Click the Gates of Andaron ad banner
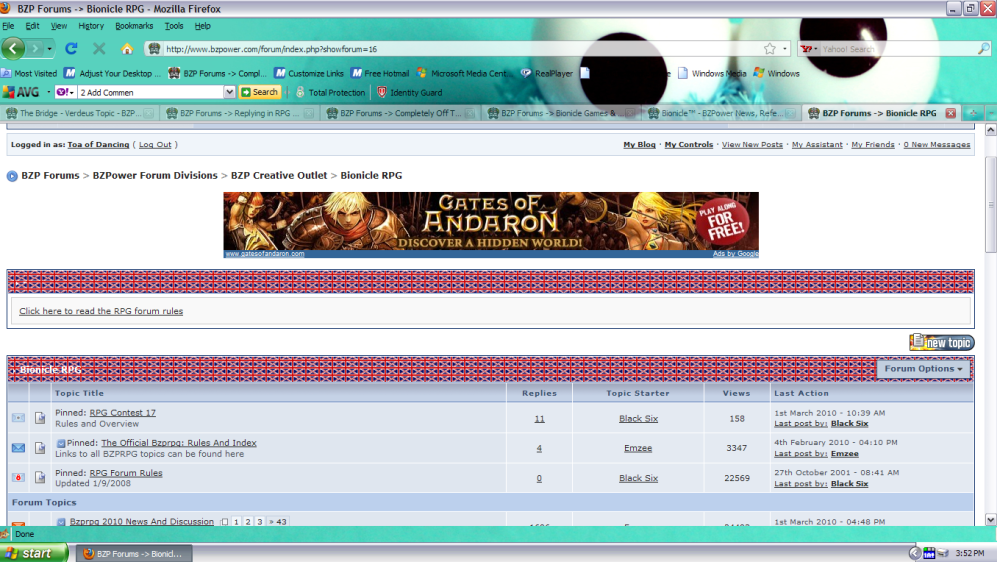Image resolution: width=997 pixels, height=562 pixels. [x=491, y=224]
